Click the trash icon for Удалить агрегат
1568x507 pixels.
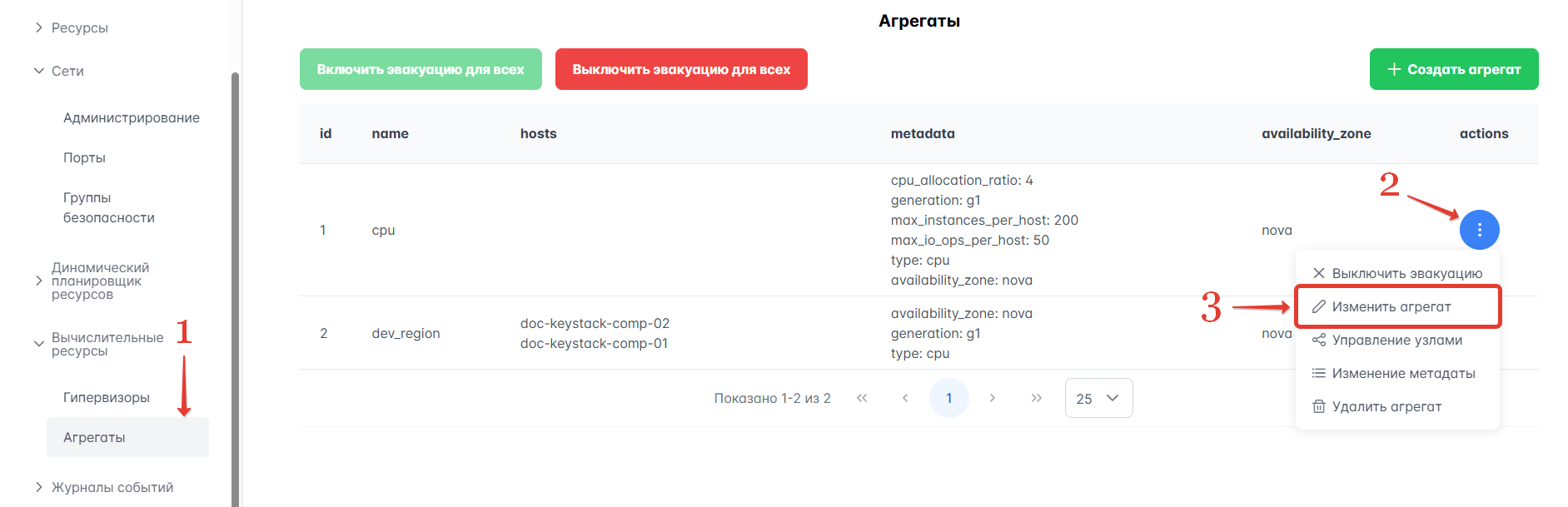pyautogui.click(x=1319, y=406)
